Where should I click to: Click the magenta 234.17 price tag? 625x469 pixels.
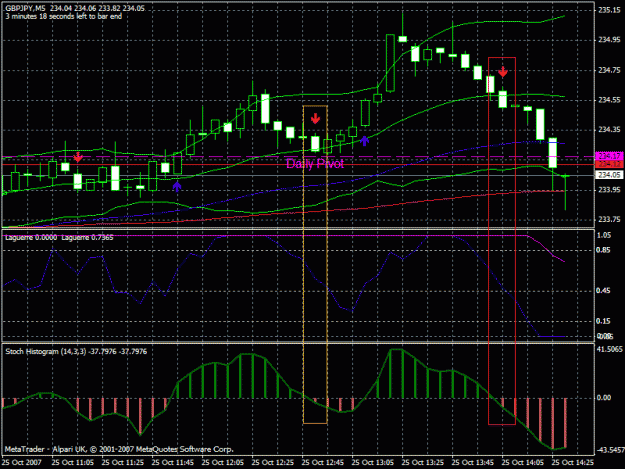point(609,156)
